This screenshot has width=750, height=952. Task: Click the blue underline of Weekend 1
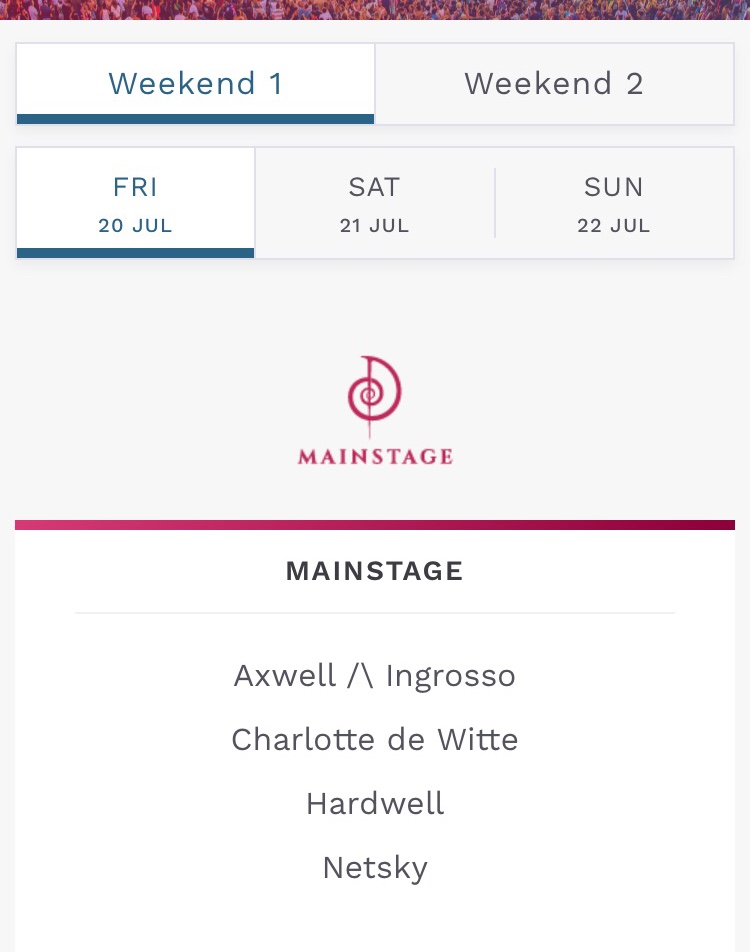pyautogui.click(x=196, y=119)
